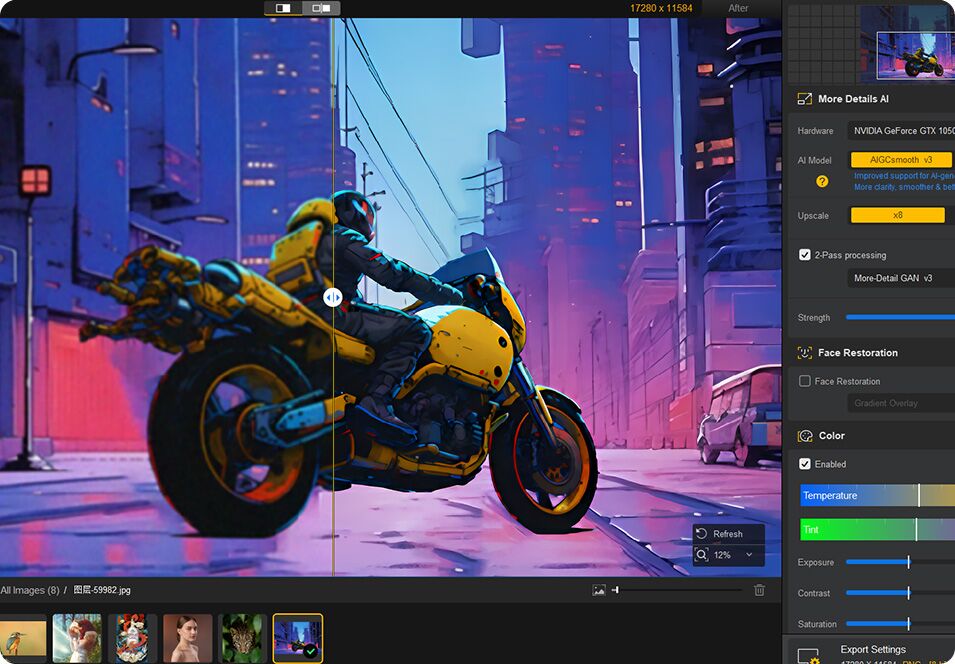Image resolution: width=955 pixels, height=664 pixels.
Task: Click the split-view comparison handle on the image
Action: [333, 297]
